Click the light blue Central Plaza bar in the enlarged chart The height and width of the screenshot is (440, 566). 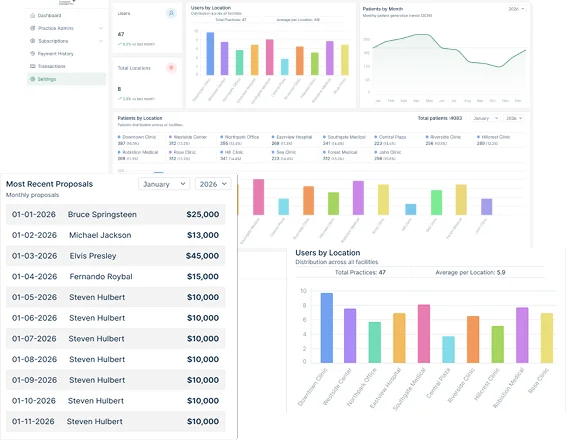point(448,350)
